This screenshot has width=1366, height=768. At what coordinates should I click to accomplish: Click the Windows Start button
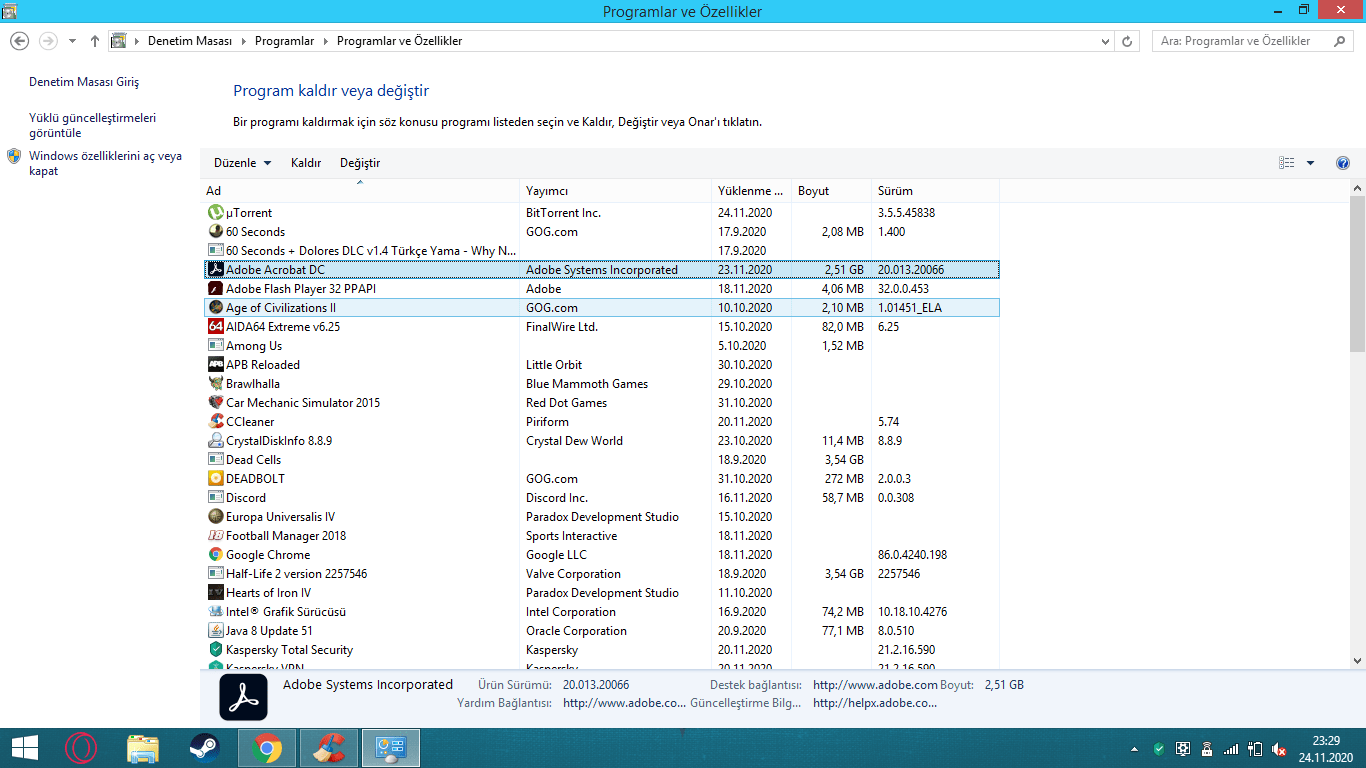pyautogui.click(x=24, y=748)
